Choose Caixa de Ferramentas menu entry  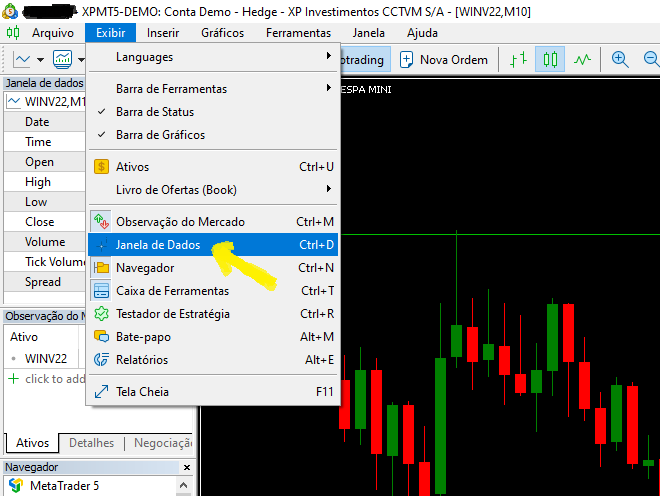(x=213, y=291)
